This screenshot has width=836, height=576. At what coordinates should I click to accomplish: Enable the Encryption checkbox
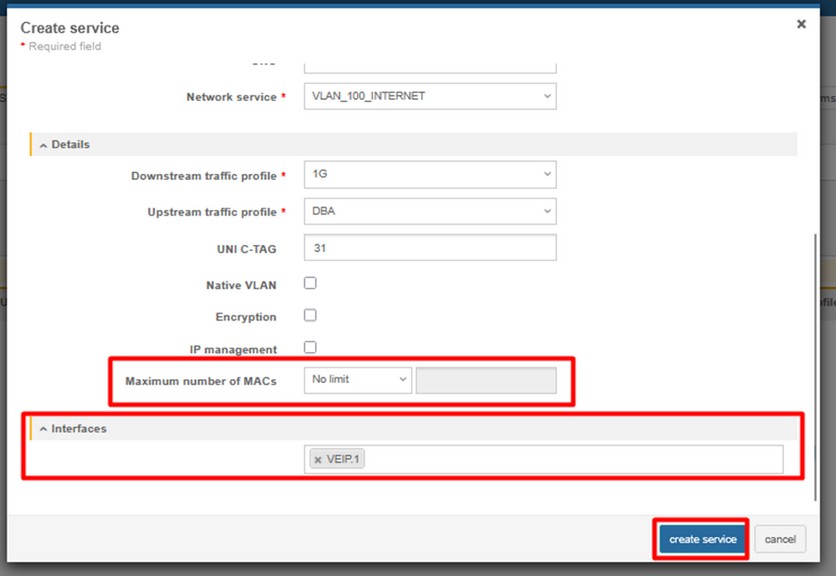(310, 315)
